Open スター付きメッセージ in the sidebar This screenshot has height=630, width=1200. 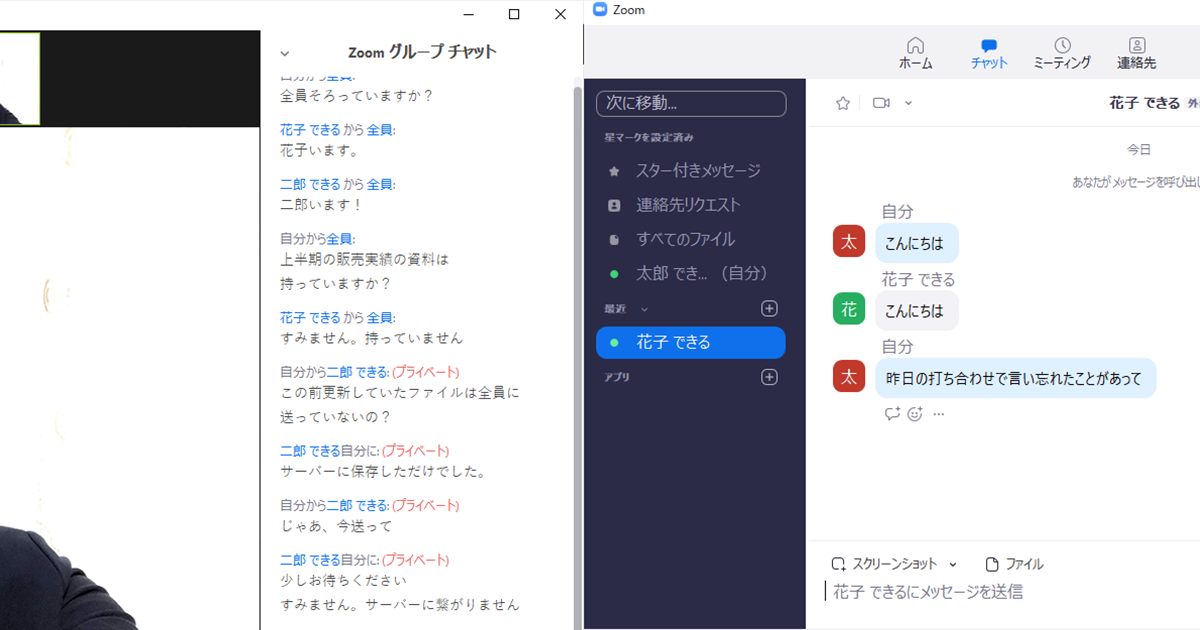tap(700, 171)
